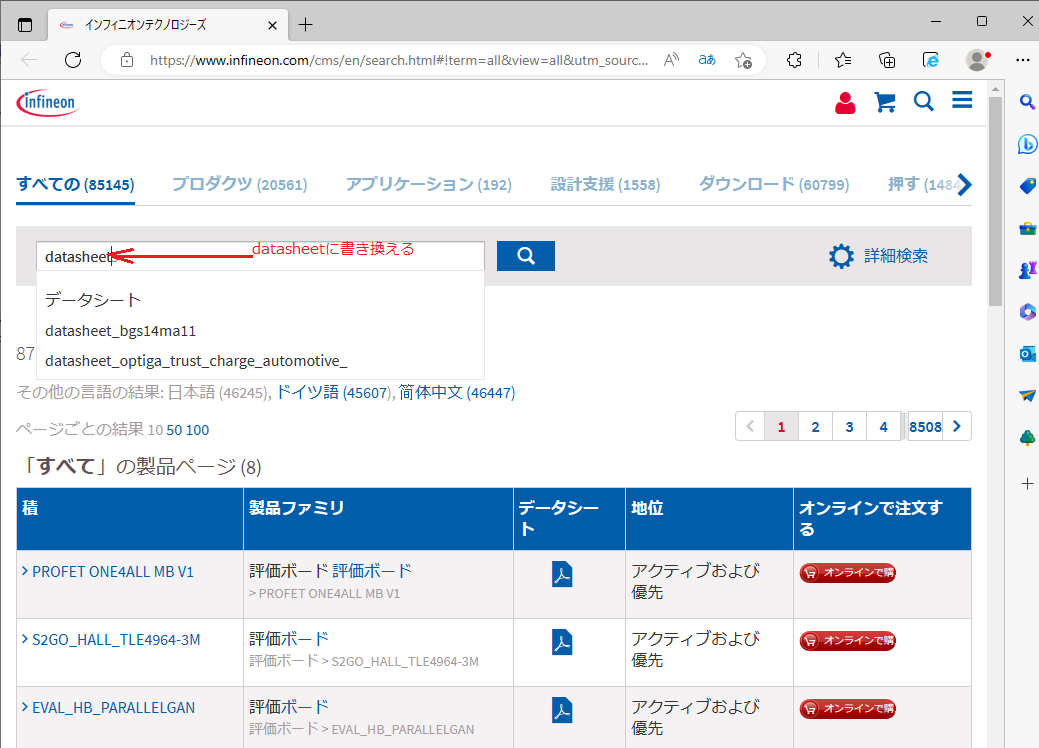Screen dimensions: 1039x748
Task: Open the collections icon
Action: tap(887, 60)
